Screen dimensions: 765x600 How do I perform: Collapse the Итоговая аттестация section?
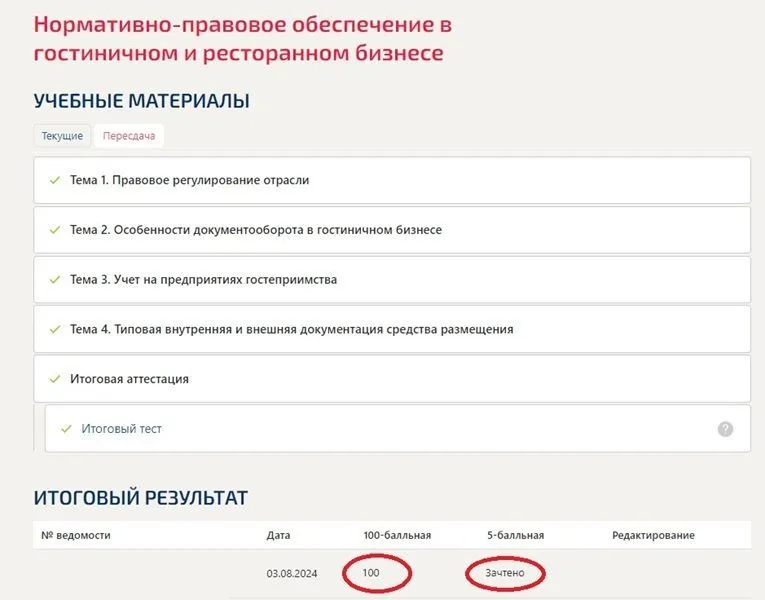pos(129,379)
